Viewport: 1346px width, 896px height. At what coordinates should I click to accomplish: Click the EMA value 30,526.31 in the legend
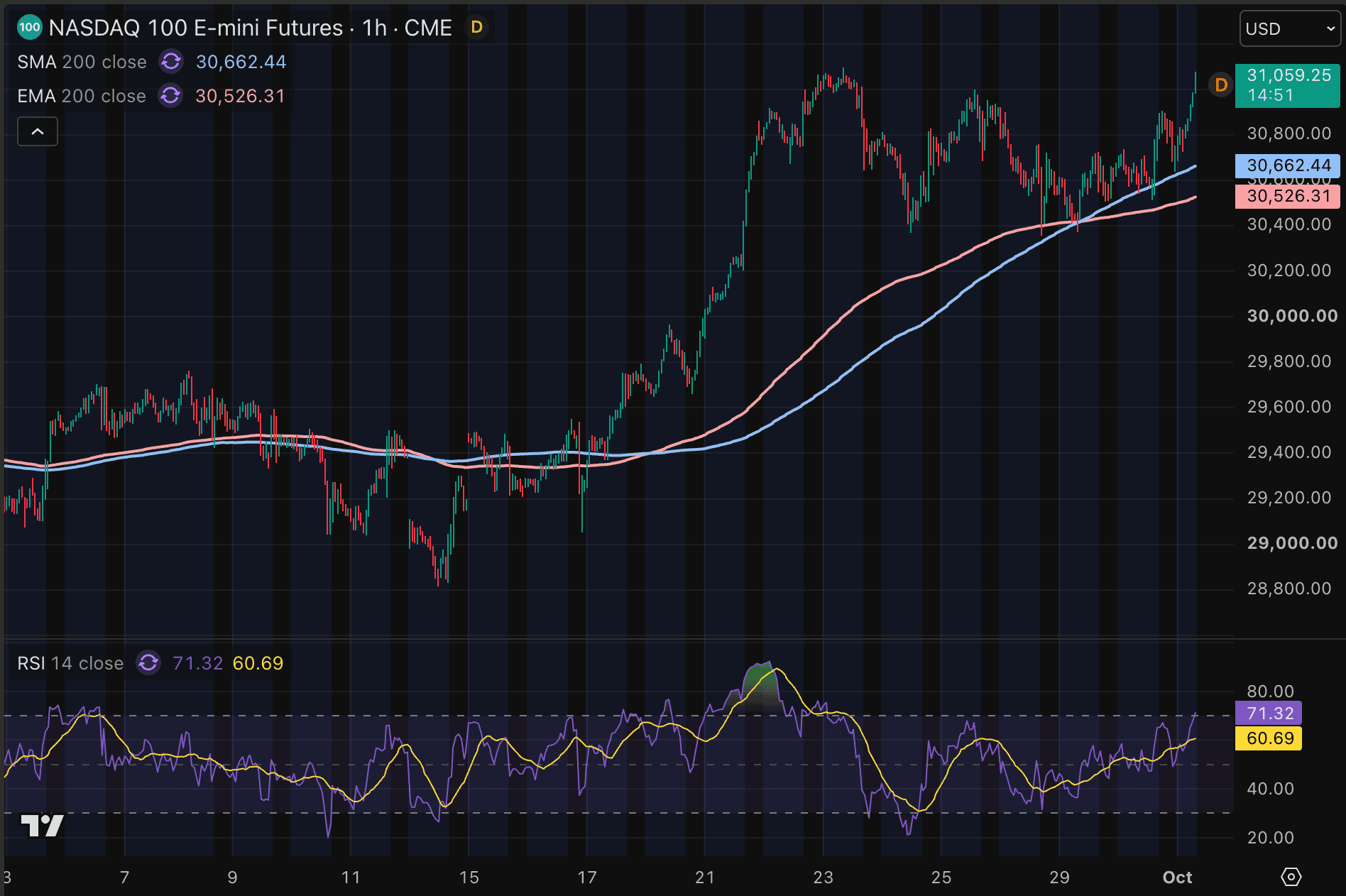[240, 96]
